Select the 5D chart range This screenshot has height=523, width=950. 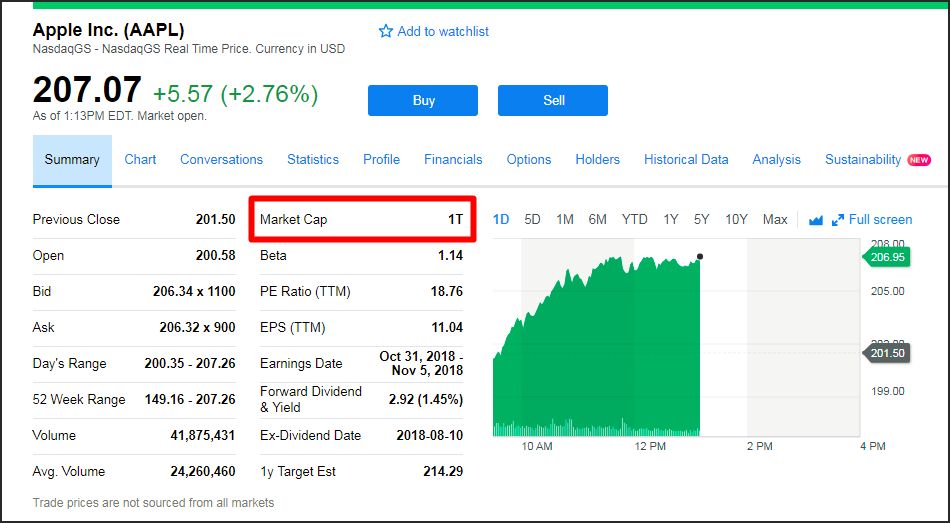tap(532, 219)
